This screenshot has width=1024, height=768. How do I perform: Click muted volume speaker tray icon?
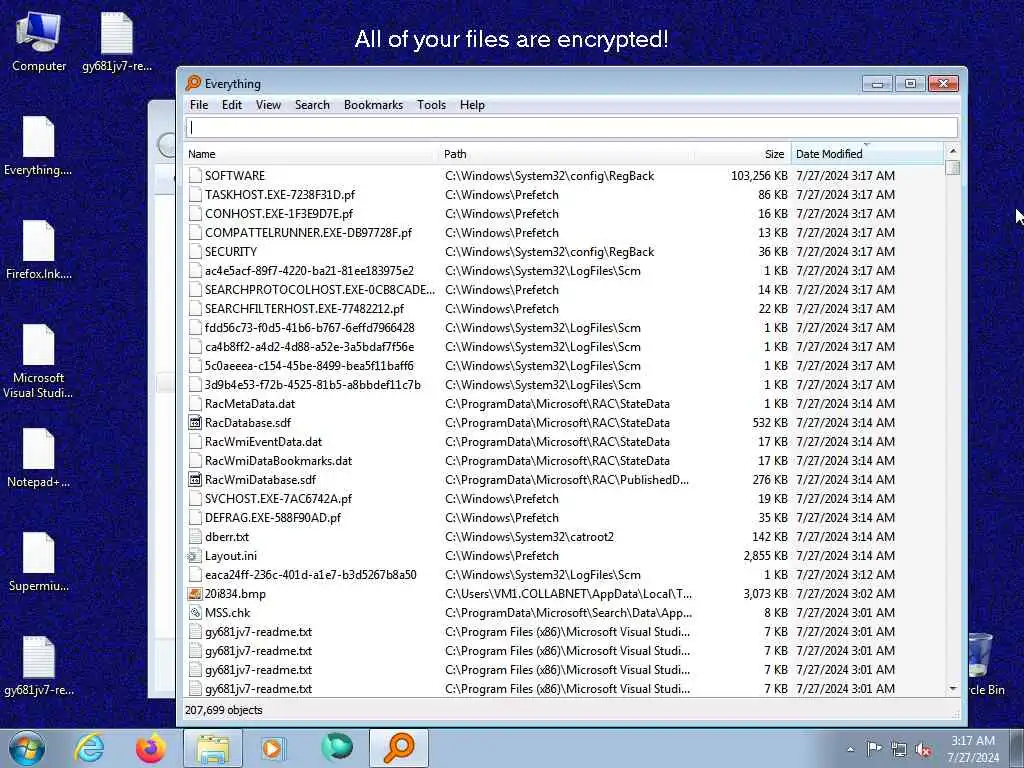(x=923, y=750)
